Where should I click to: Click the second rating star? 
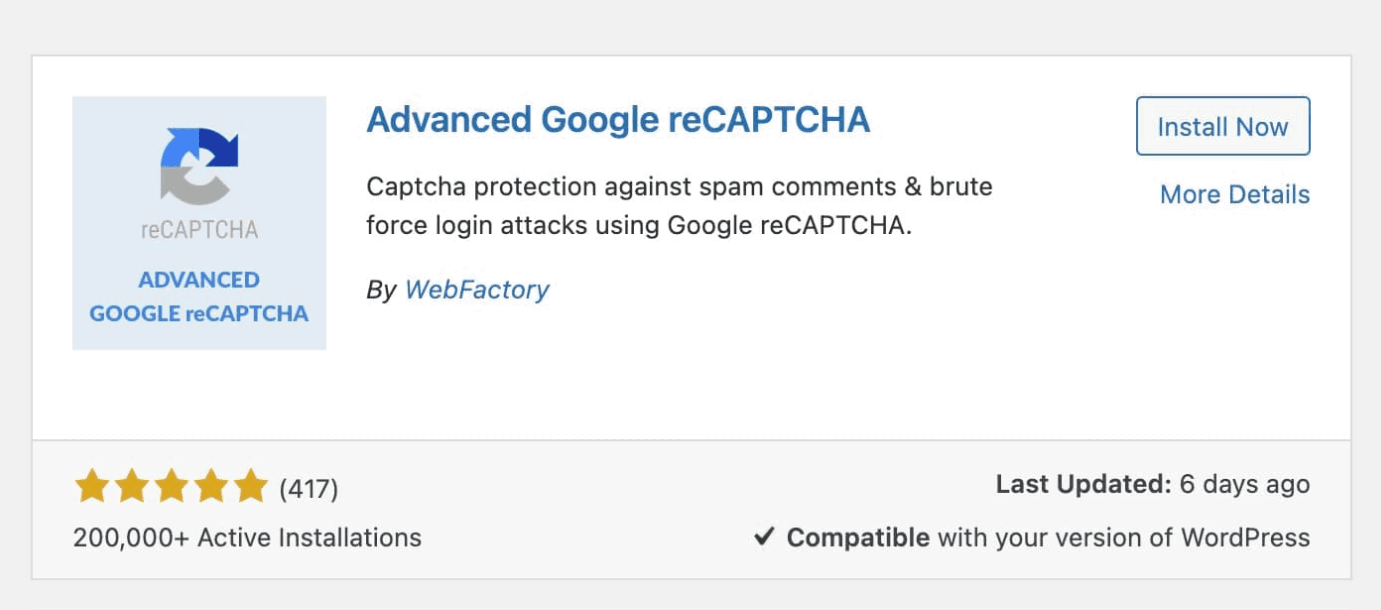132,487
